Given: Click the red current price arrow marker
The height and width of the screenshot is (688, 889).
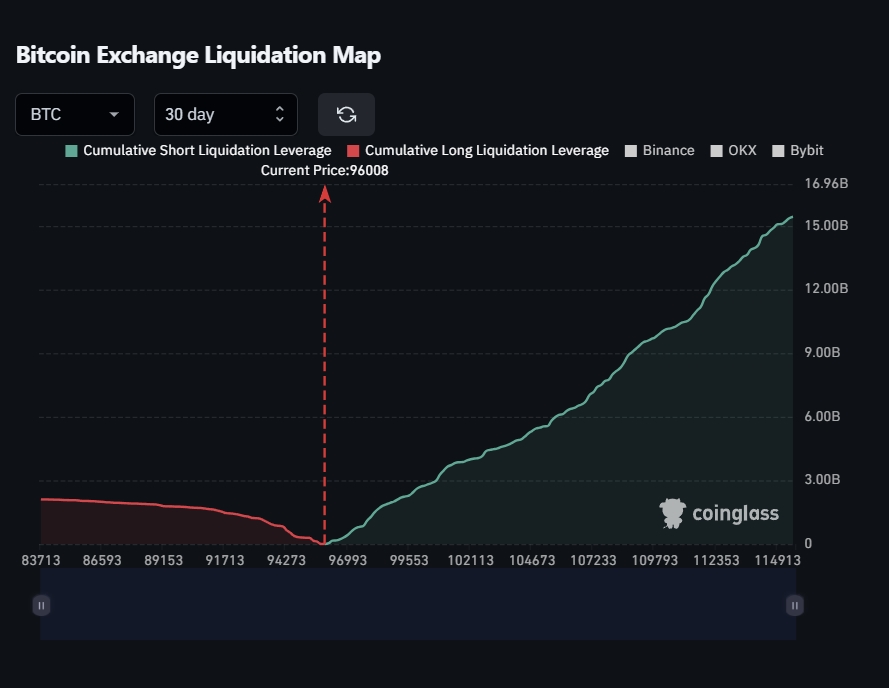Looking at the screenshot, I should pyautogui.click(x=325, y=194).
